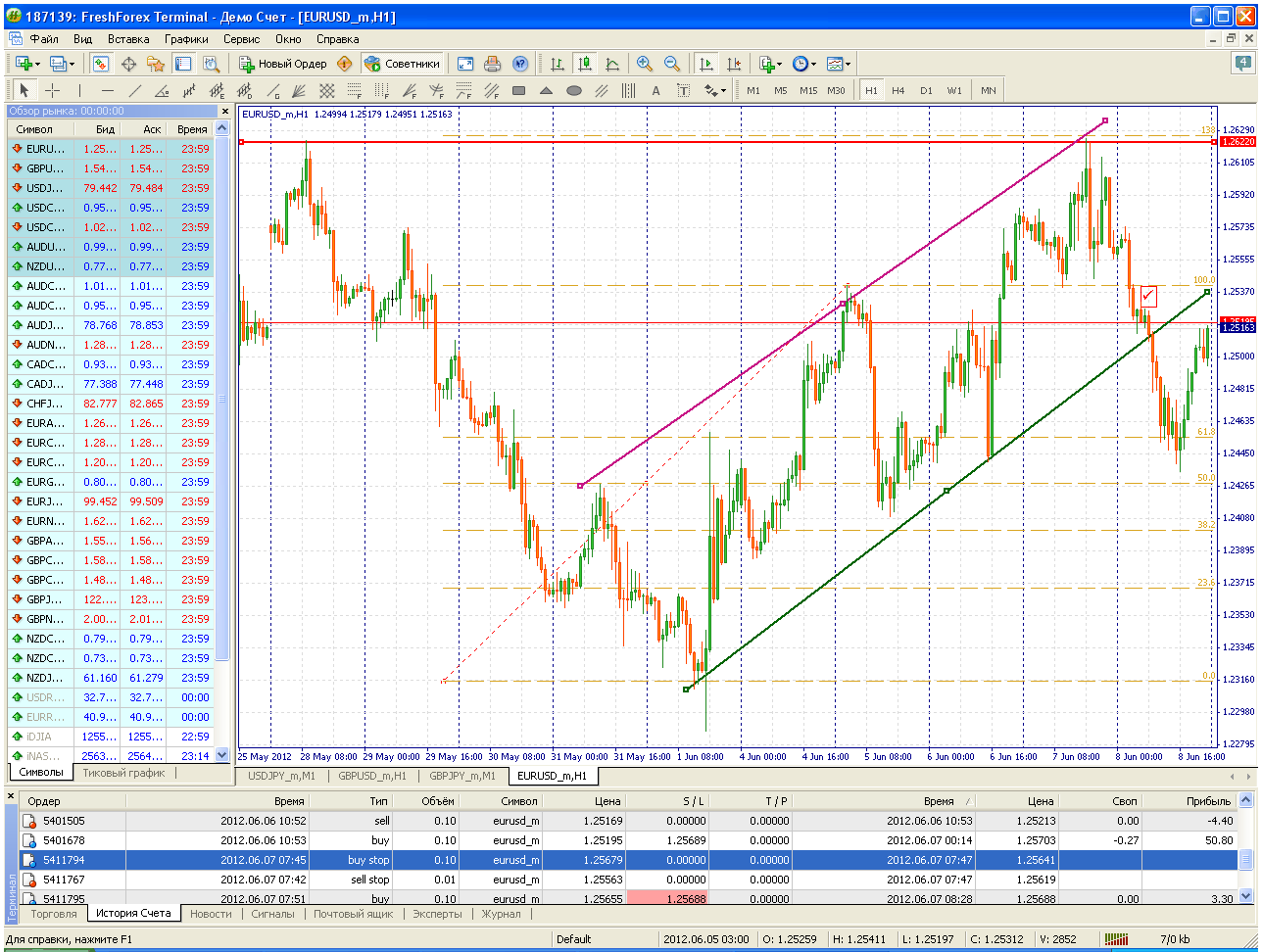Open the Arrows objects dropdown
The image size is (1262, 952).
[x=715, y=90]
